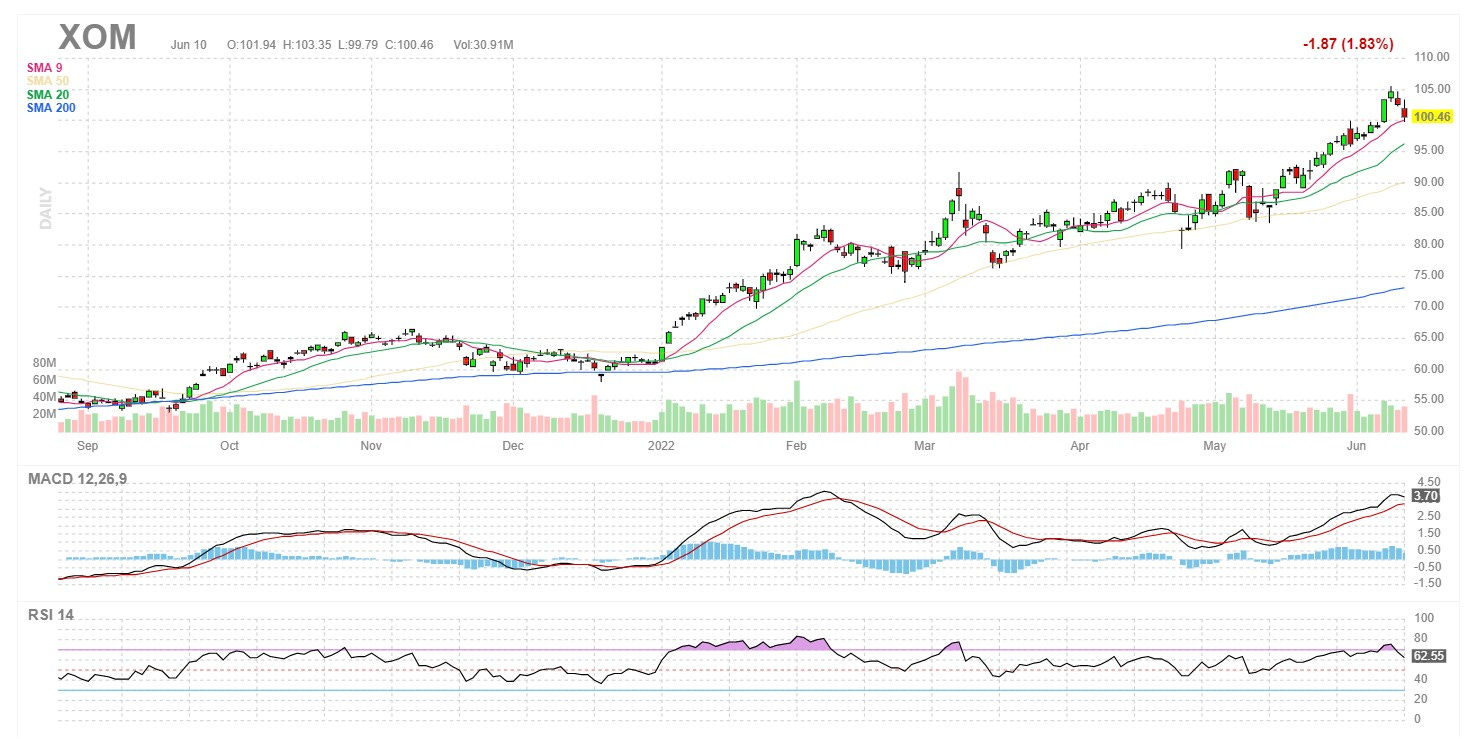Click the -1.87 (1.83%) change value

(x=1348, y=45)
